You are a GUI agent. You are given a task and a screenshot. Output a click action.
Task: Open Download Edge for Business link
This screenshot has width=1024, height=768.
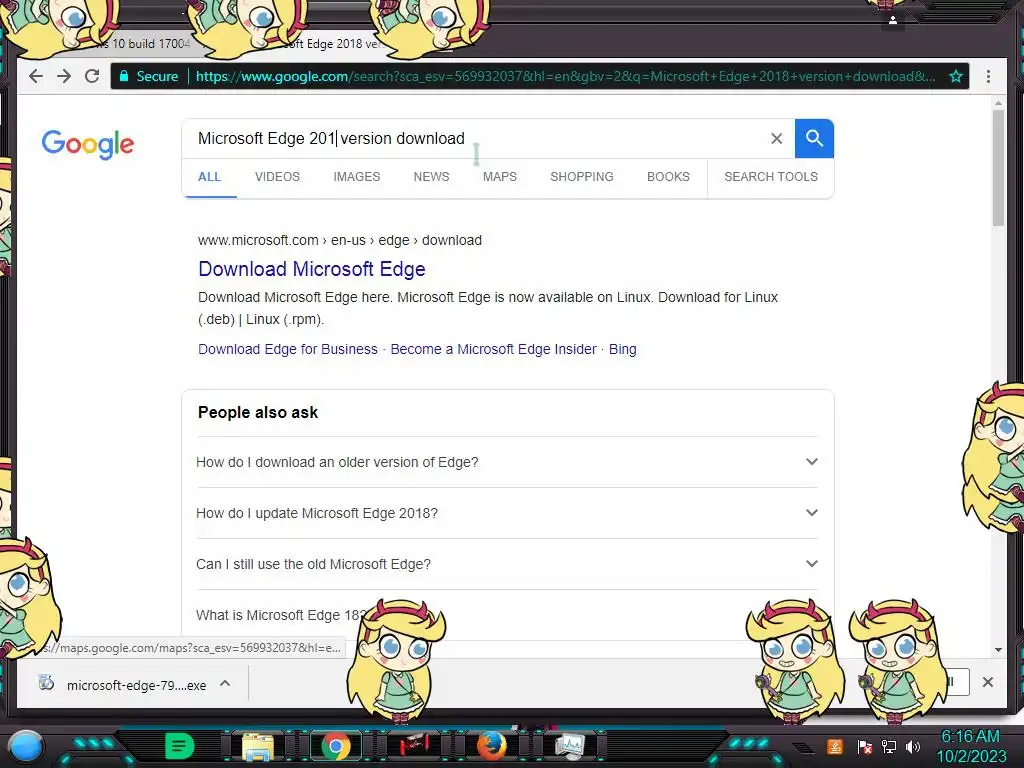tap(287, 349)
